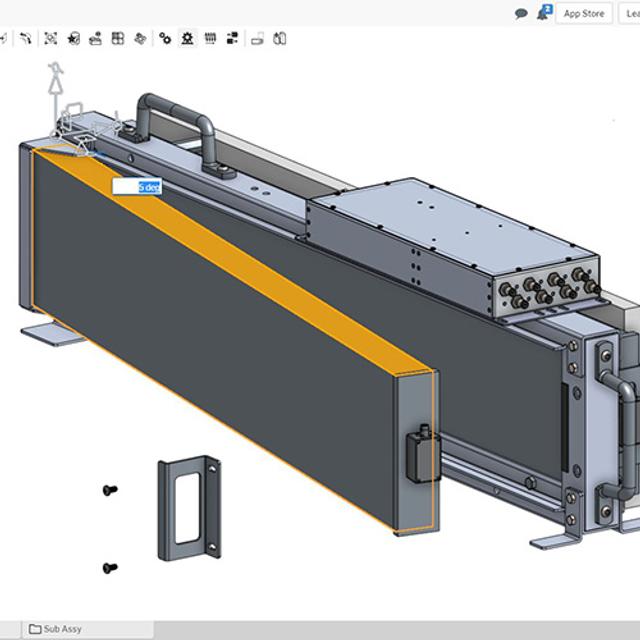Click the starred cube toolbar icon
Screen dimensions: 640x640
73,39
